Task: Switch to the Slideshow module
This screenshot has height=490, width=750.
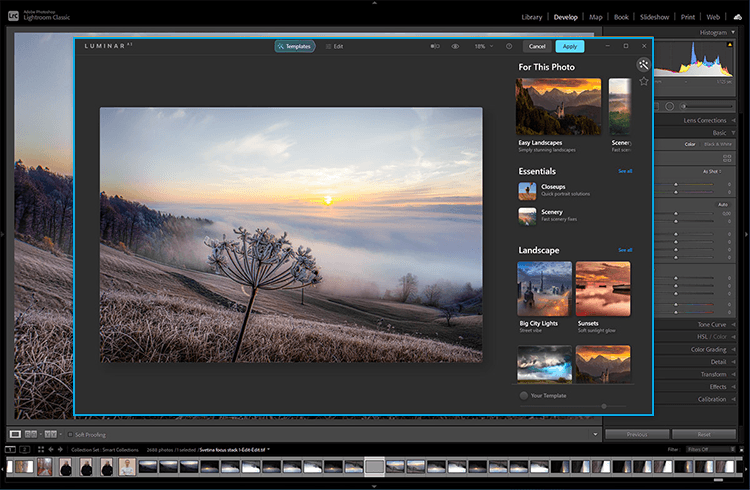Action: 654,17
